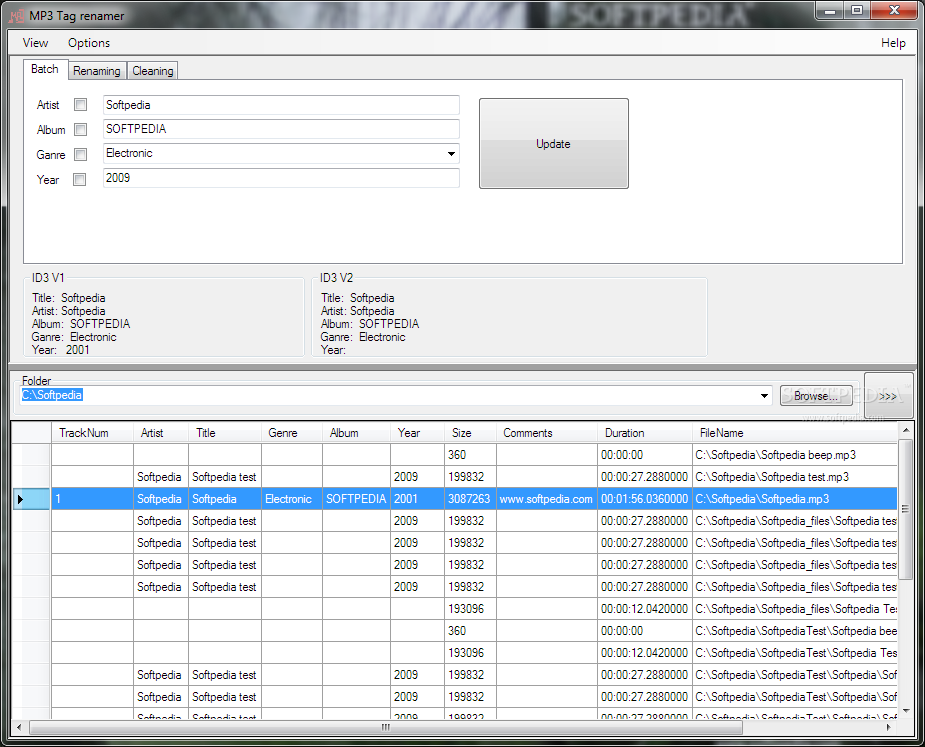
Task: Select file cell C:\Softpedia\Softpedia.mp3
Action: coord(795,499)
